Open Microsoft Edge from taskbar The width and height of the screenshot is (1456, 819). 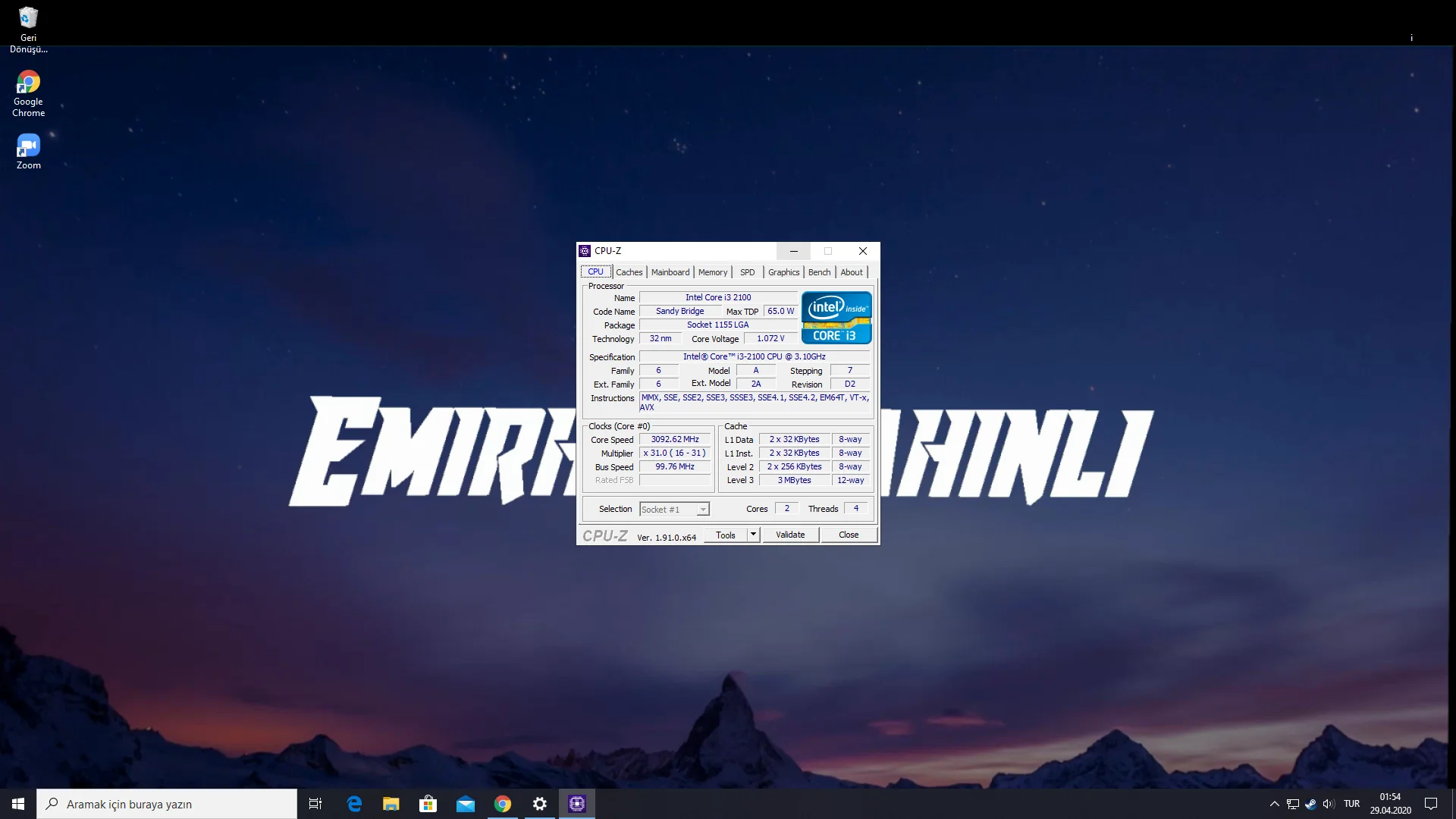pos(354,804)
